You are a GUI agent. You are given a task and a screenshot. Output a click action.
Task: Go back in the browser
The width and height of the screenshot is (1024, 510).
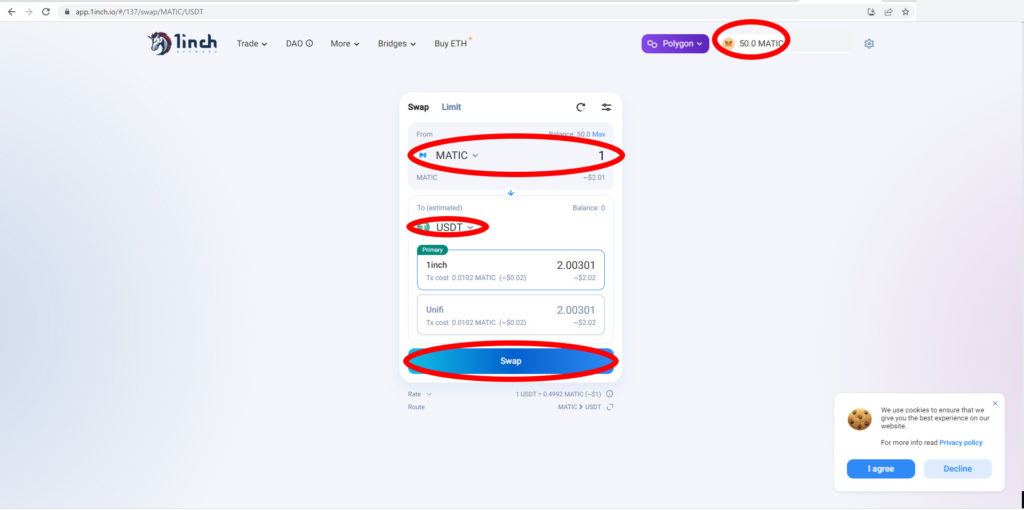tap(11, 12)
